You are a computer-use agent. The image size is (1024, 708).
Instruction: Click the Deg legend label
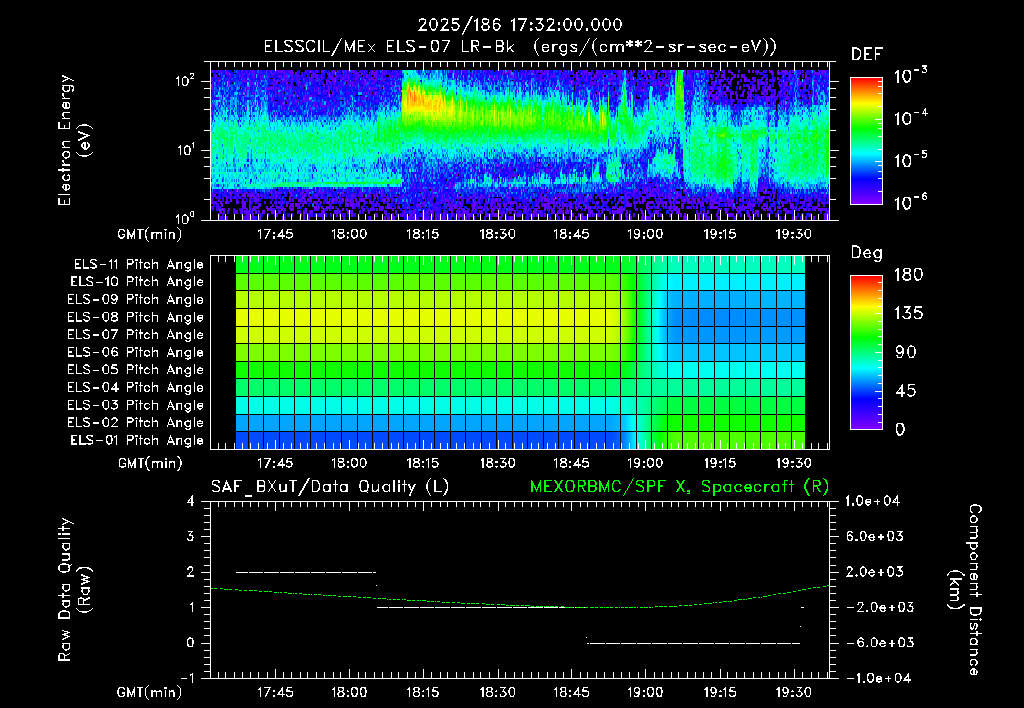tap(867, 253)
